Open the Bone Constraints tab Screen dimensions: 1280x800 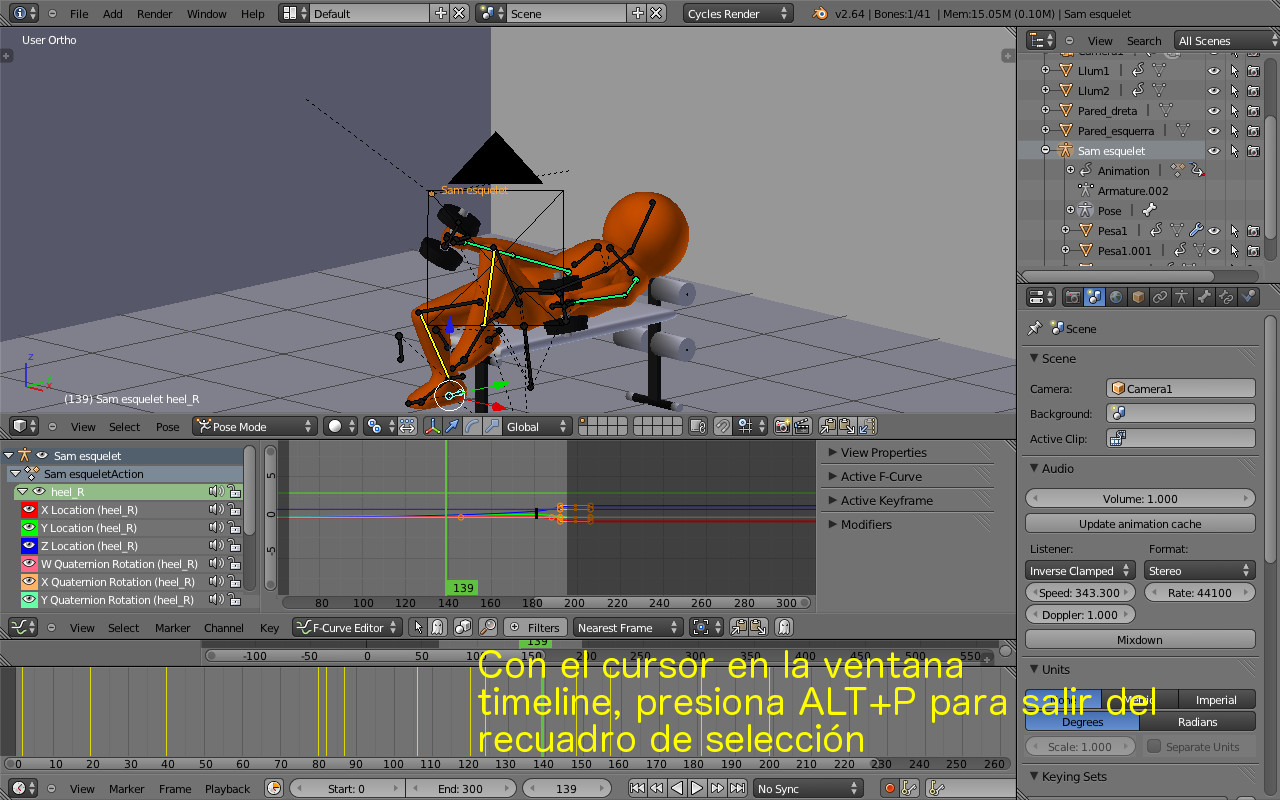(x=1226, y=297)
